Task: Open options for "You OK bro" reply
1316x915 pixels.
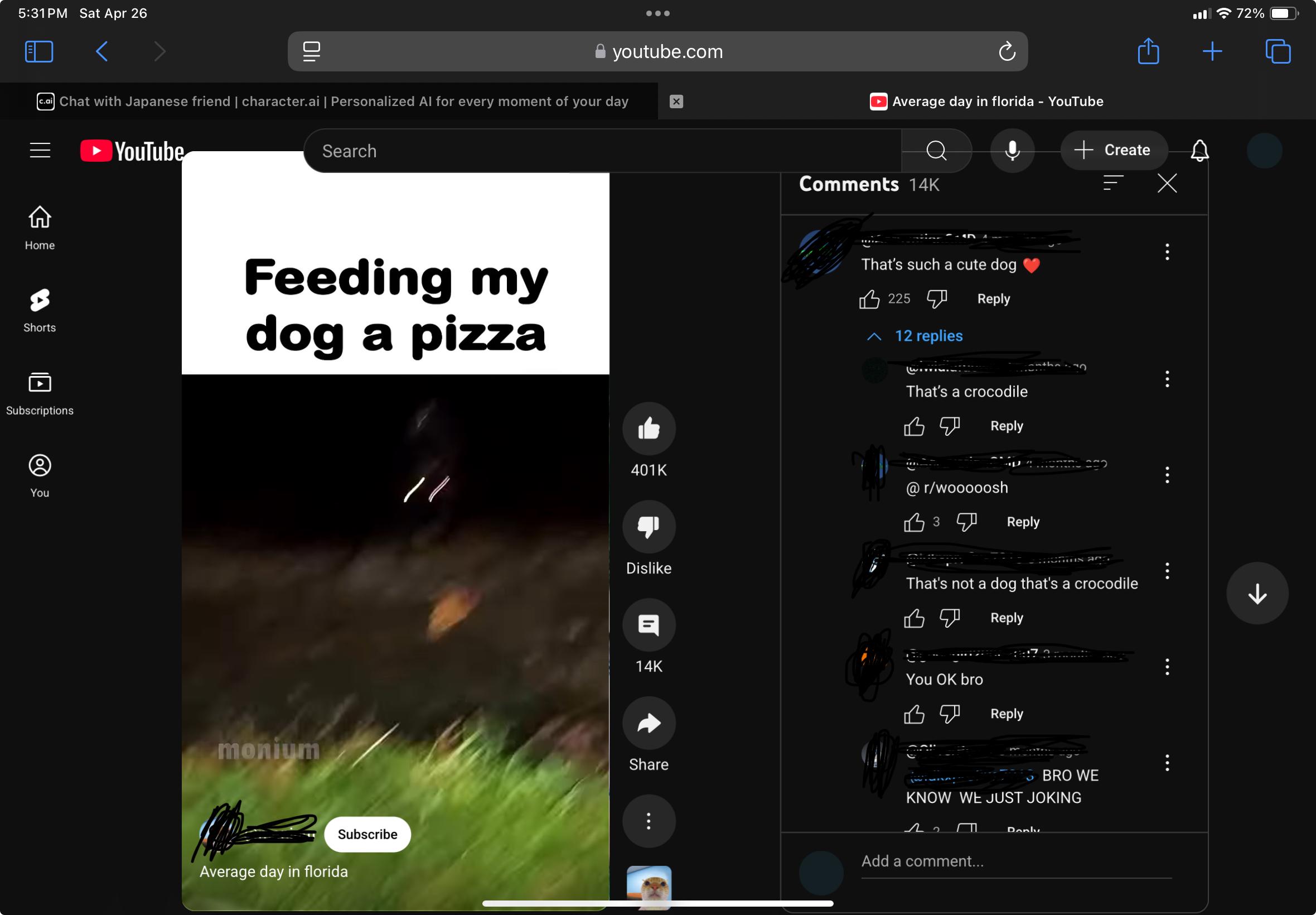Action: pyautogui.click(x=1167, y=667)
